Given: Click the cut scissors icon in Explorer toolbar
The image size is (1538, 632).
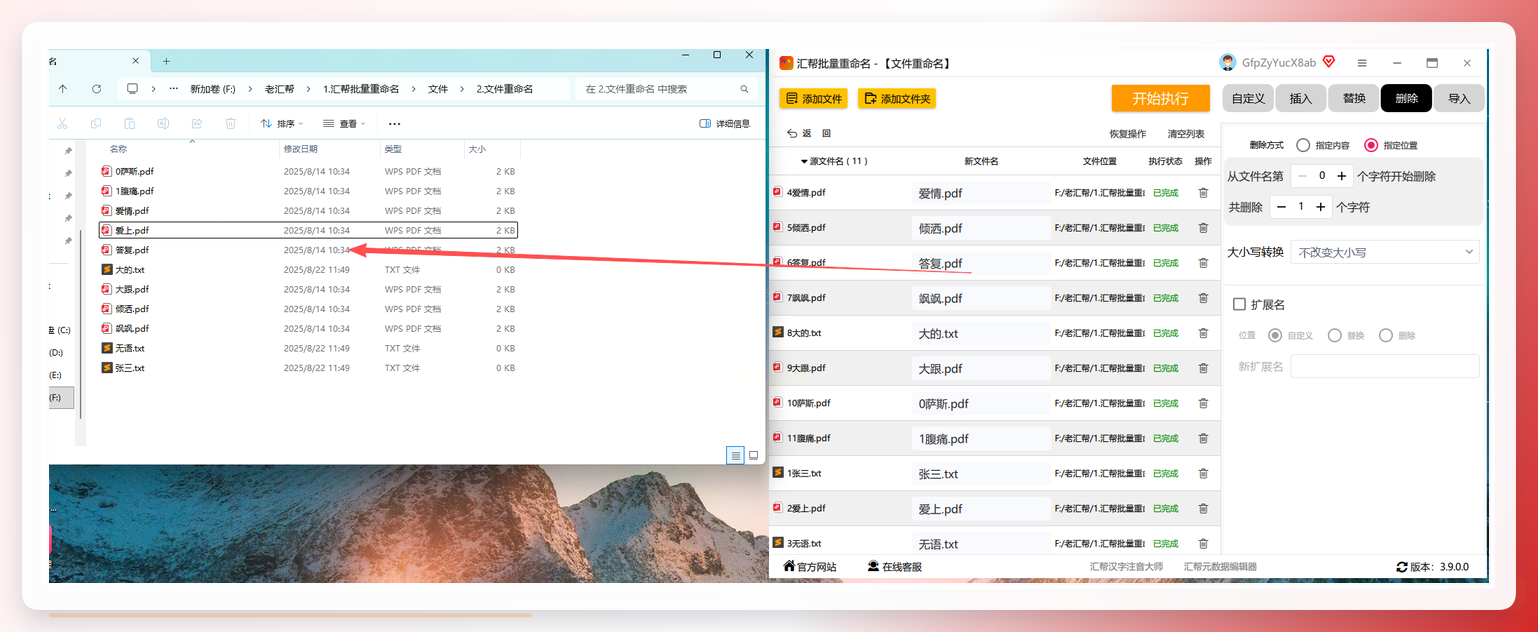Looking at the screenshot, I should [62, 124].
